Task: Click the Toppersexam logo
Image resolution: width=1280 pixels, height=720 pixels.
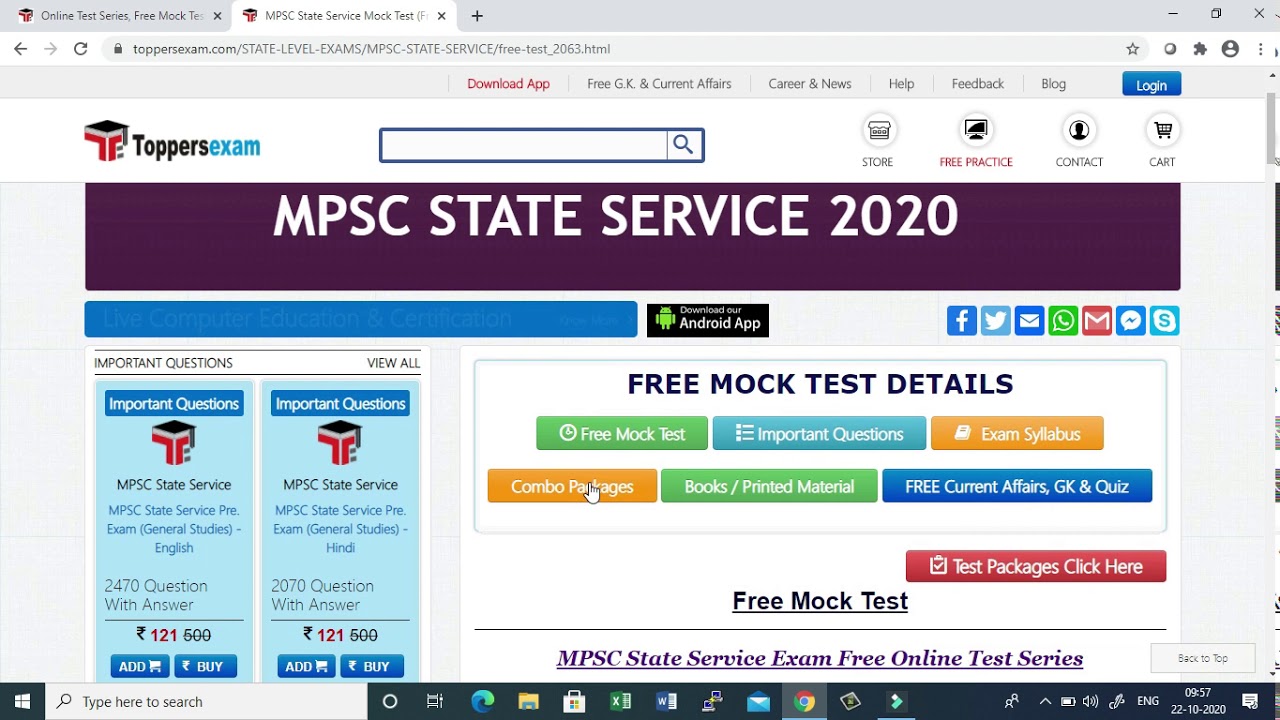Action: pos(172,142)
